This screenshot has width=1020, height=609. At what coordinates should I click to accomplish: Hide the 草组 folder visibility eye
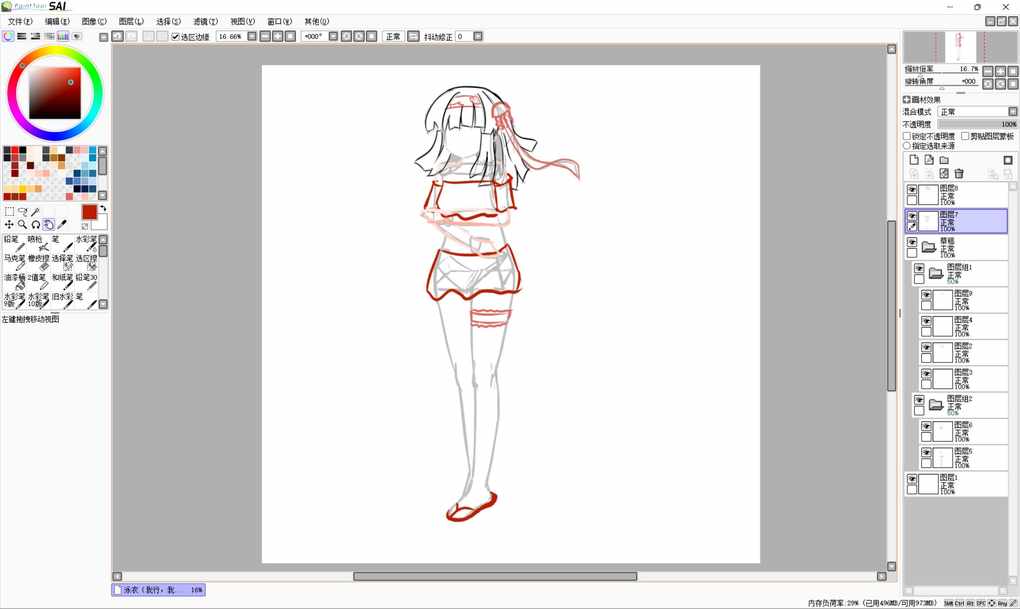pyautogui.click(x=912, y=242)
